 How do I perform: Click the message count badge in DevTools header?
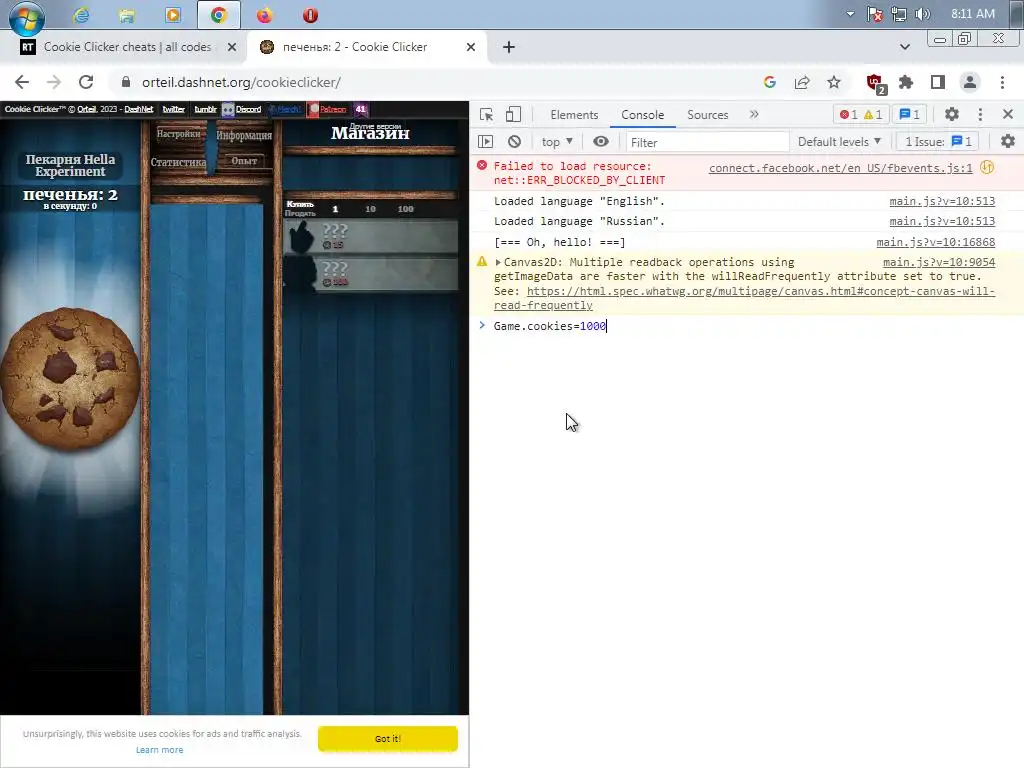tap(910, 115)
